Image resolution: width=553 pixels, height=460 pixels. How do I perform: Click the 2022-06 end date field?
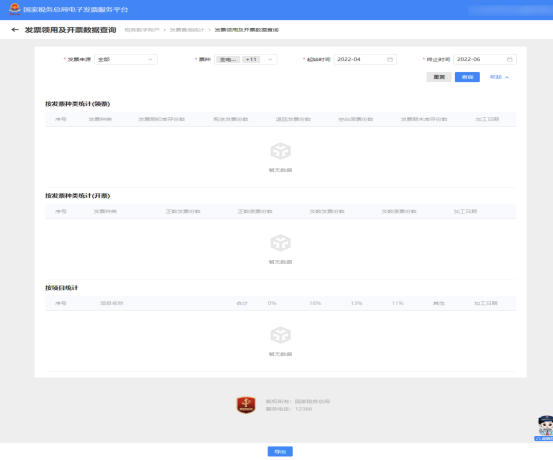pyautogui.click(x=485, y=59)
